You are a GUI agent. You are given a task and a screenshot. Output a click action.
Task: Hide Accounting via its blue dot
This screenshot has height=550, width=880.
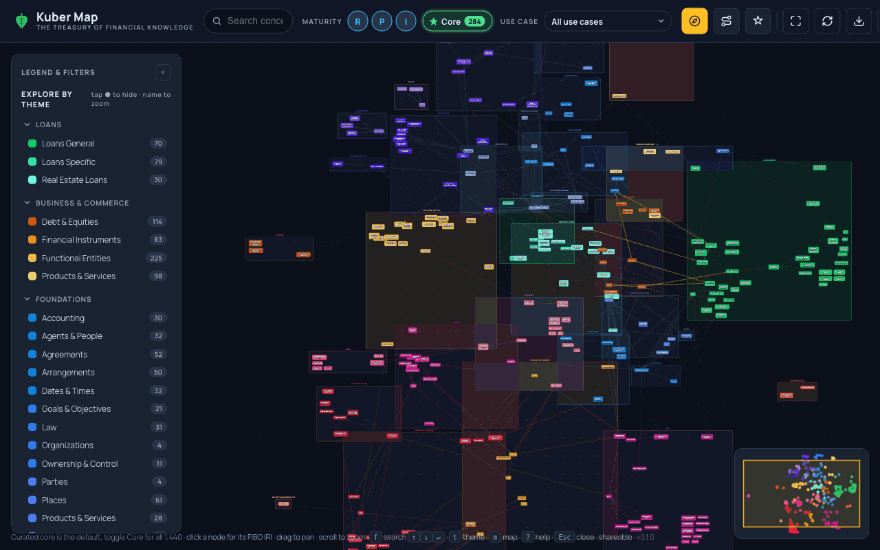point(32,318)
